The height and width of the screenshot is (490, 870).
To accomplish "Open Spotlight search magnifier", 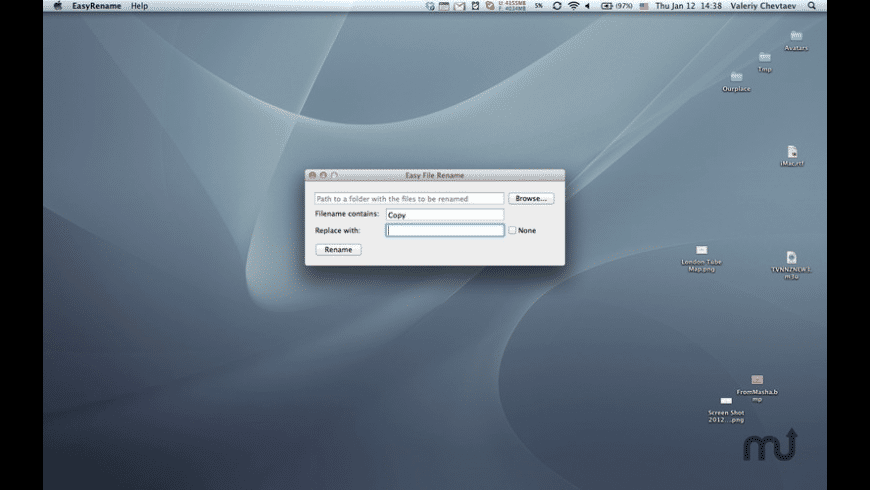I will (812, 6).
